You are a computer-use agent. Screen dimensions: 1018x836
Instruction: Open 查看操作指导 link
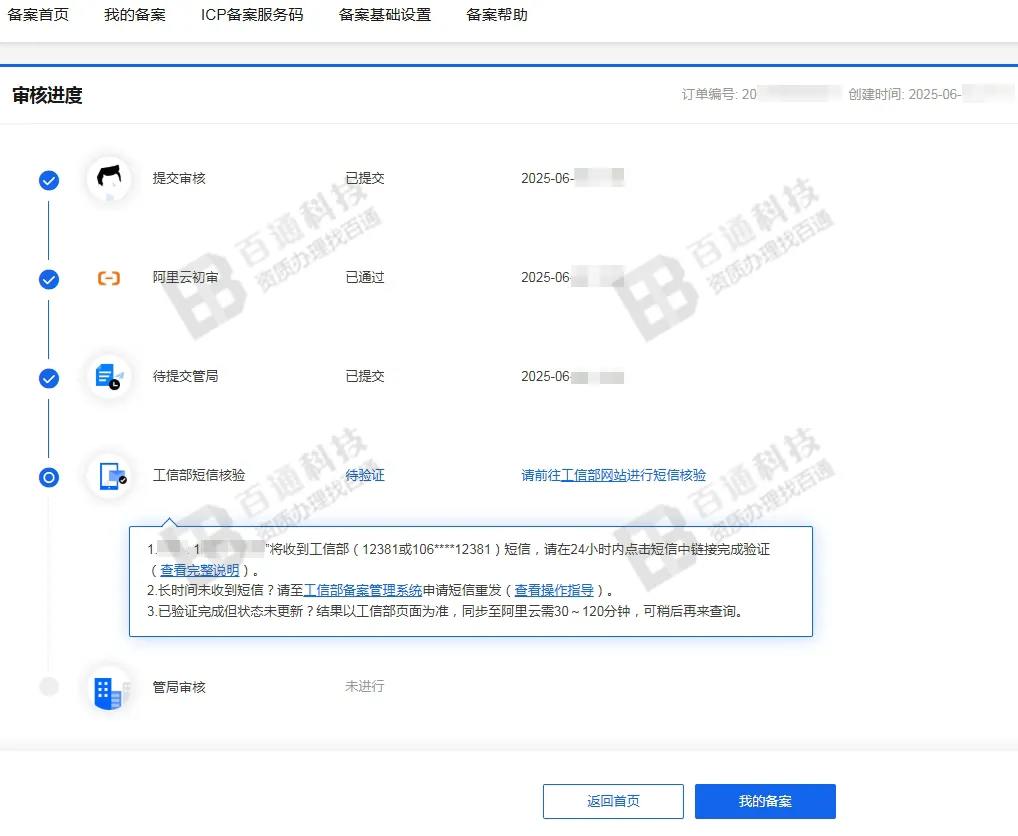click(554, 590)
